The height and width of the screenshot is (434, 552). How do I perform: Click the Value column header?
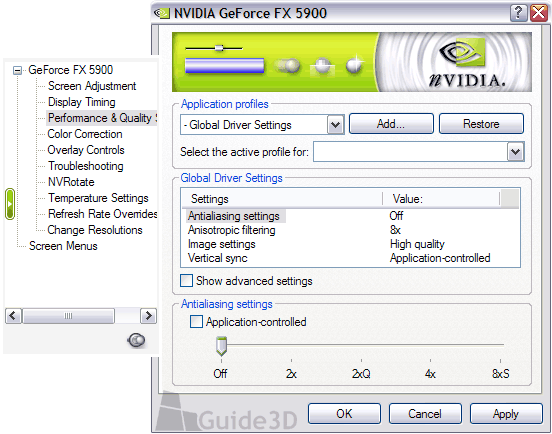(441, 199)
